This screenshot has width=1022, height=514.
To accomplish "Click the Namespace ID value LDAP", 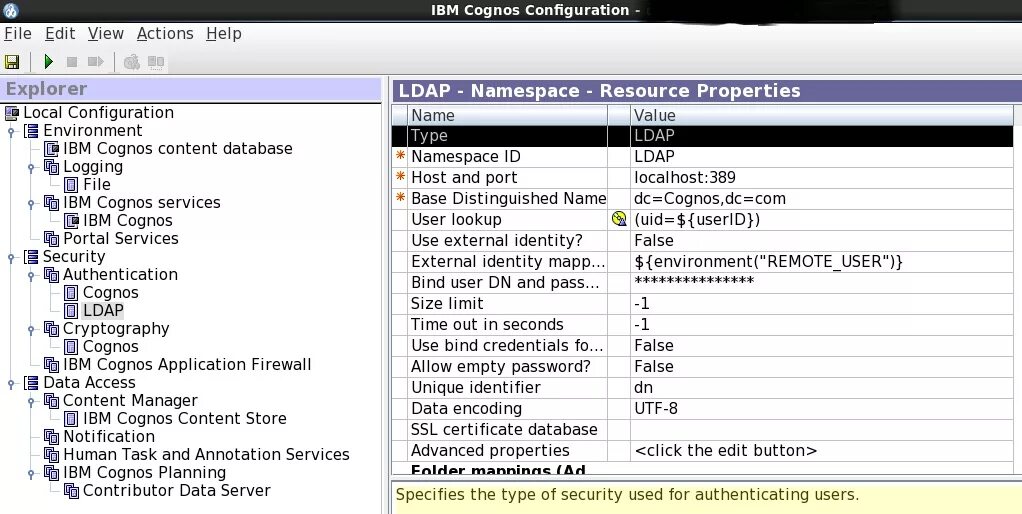I will pos(822,156).
